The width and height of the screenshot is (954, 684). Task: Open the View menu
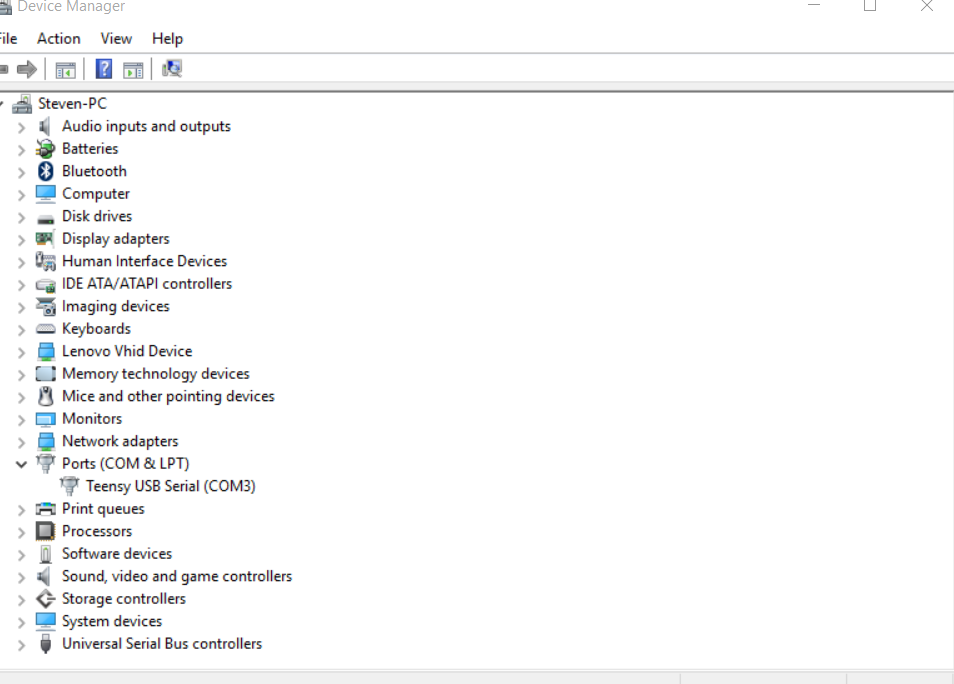click(x=116, y=39)
